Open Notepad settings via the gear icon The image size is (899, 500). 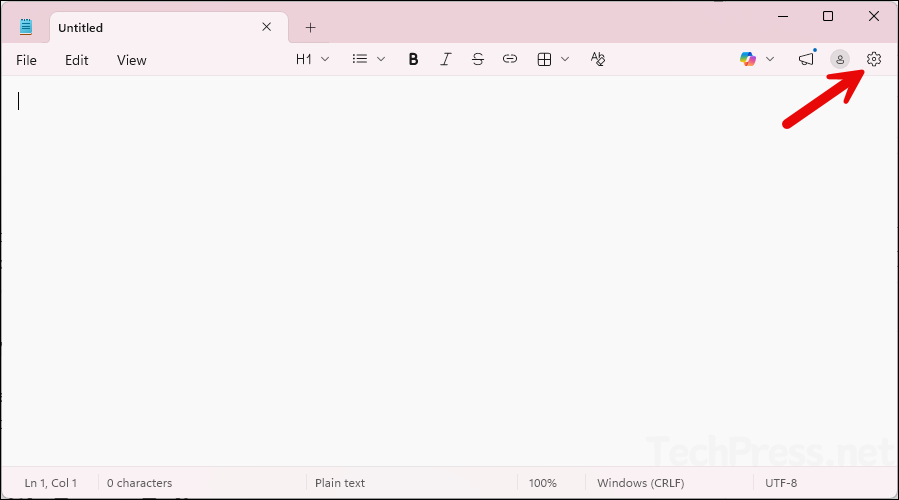point(874,60)
